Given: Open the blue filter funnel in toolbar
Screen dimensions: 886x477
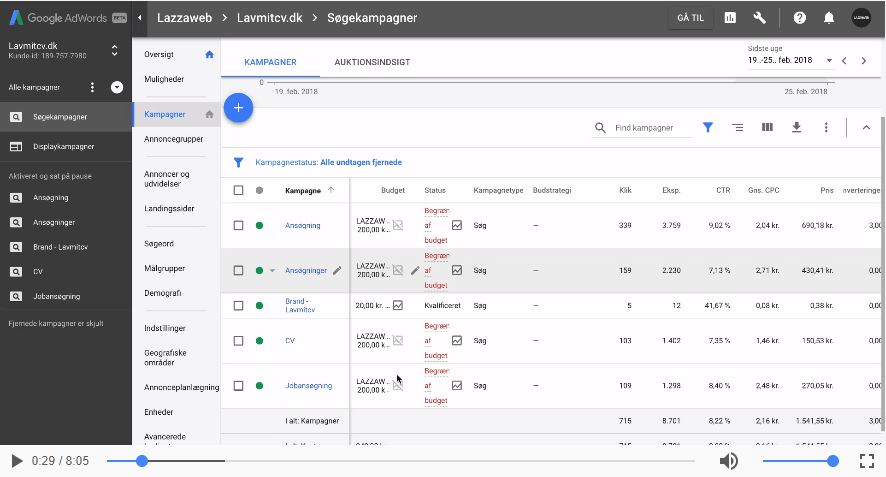Looking at the screenshot, I should [x=707, y=127].
